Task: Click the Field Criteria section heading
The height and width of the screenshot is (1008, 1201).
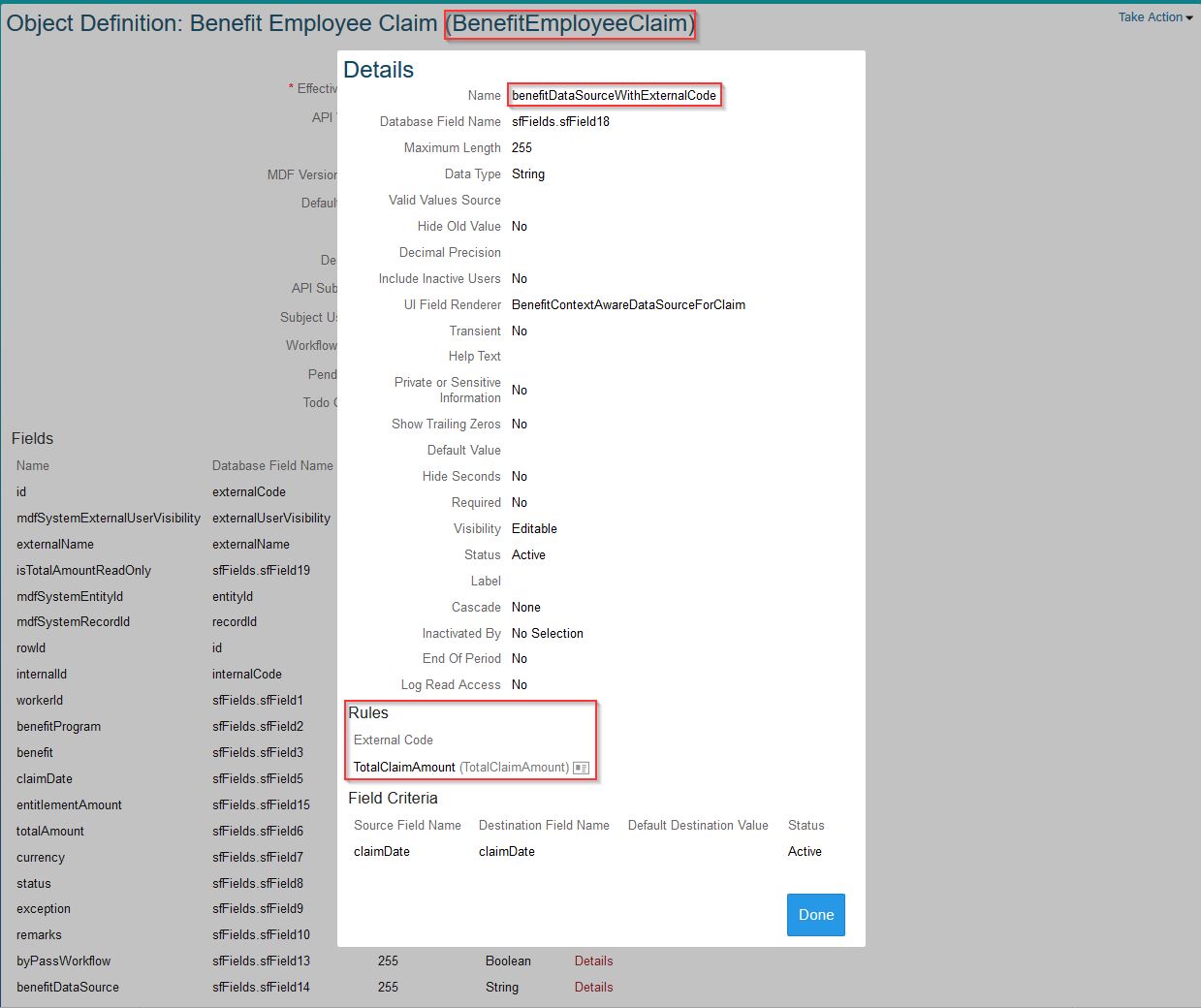Action: coord(393,798)
